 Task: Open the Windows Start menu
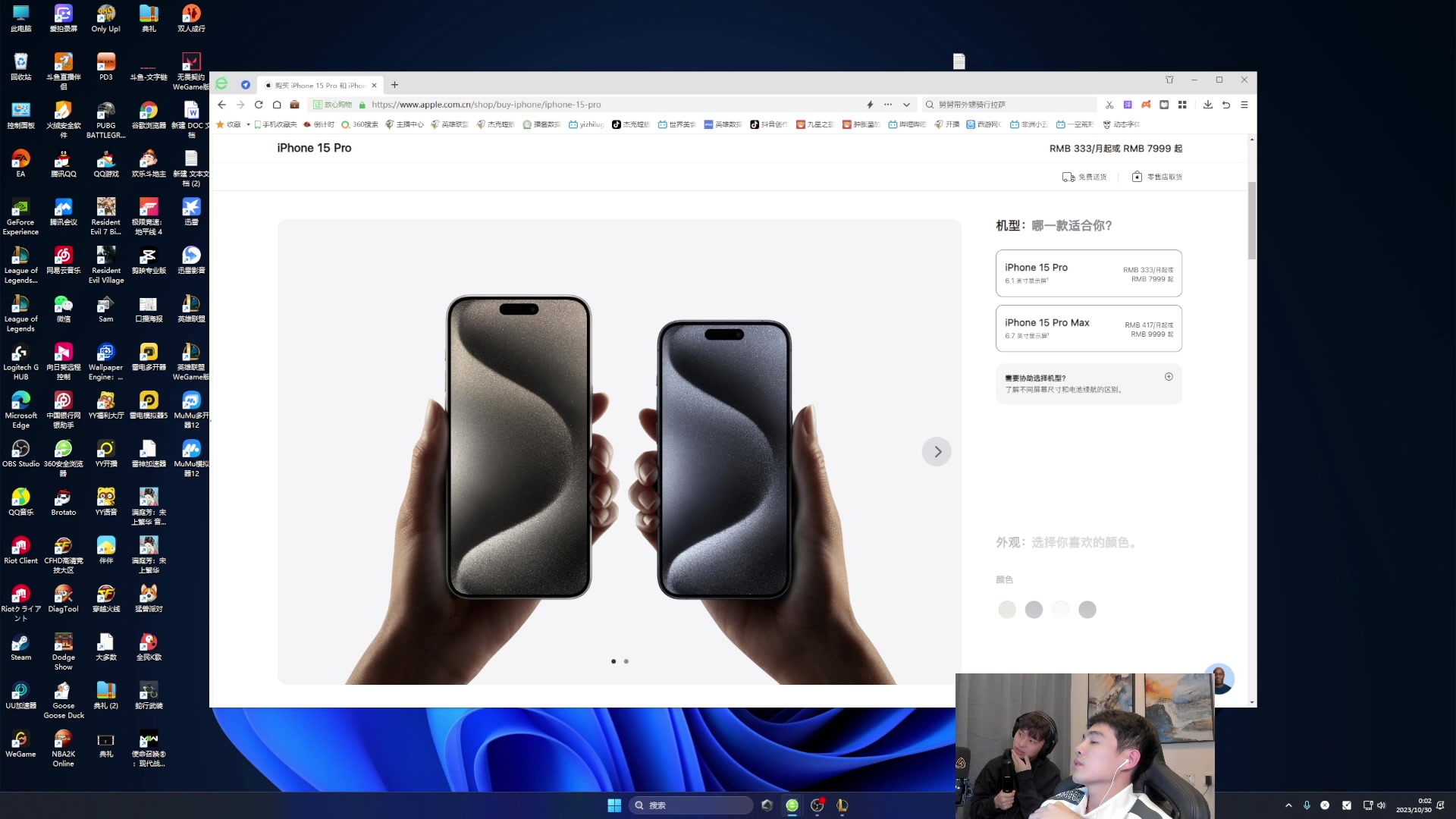point(614,805)
